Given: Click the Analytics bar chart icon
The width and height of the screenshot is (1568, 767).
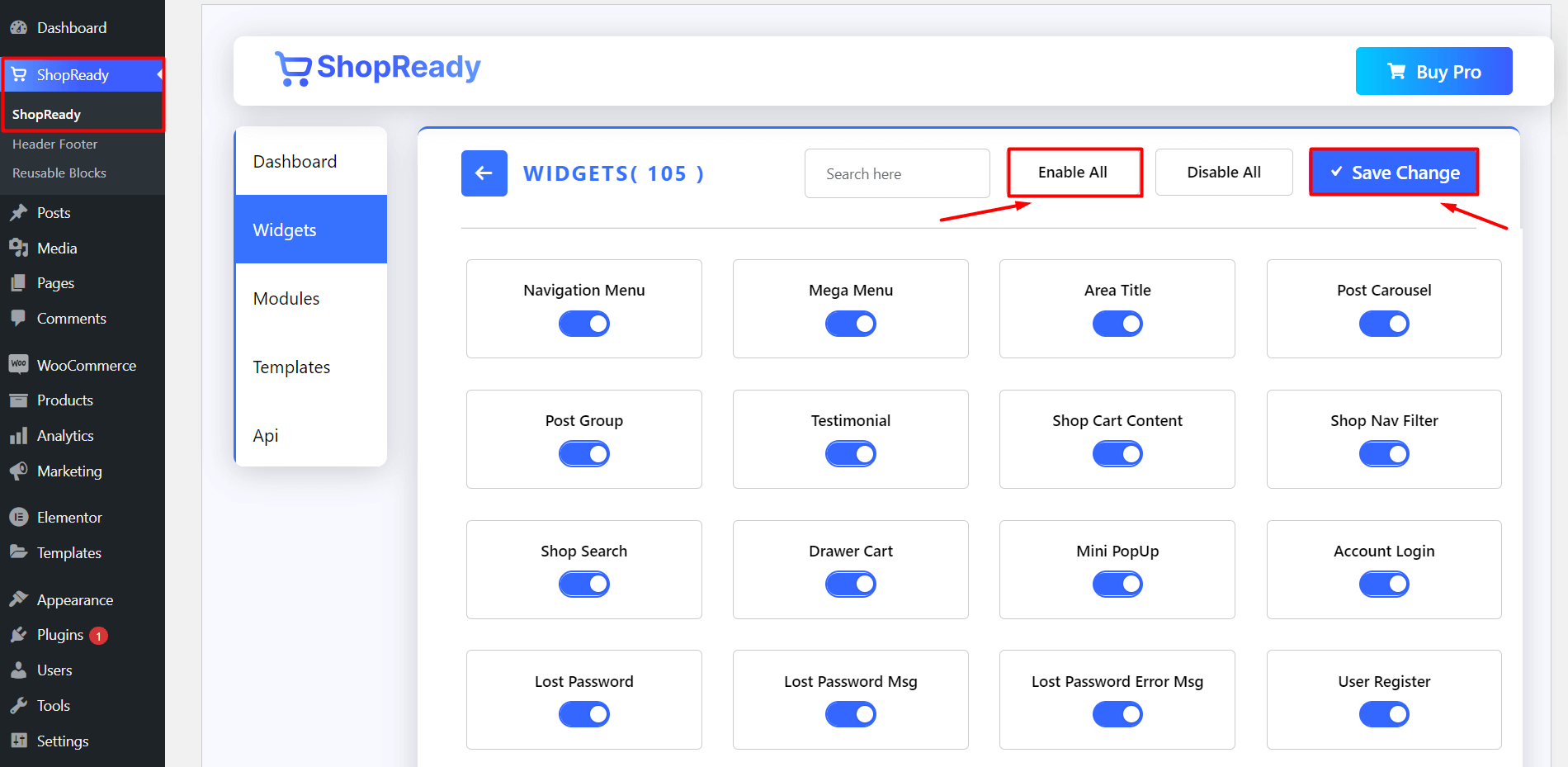Looking at the screenshot, I should coord(18,435).
